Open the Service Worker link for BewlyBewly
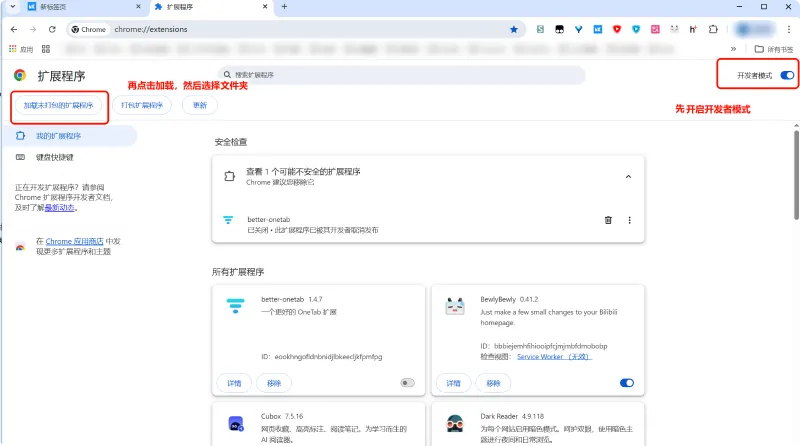 coord(554,357)
